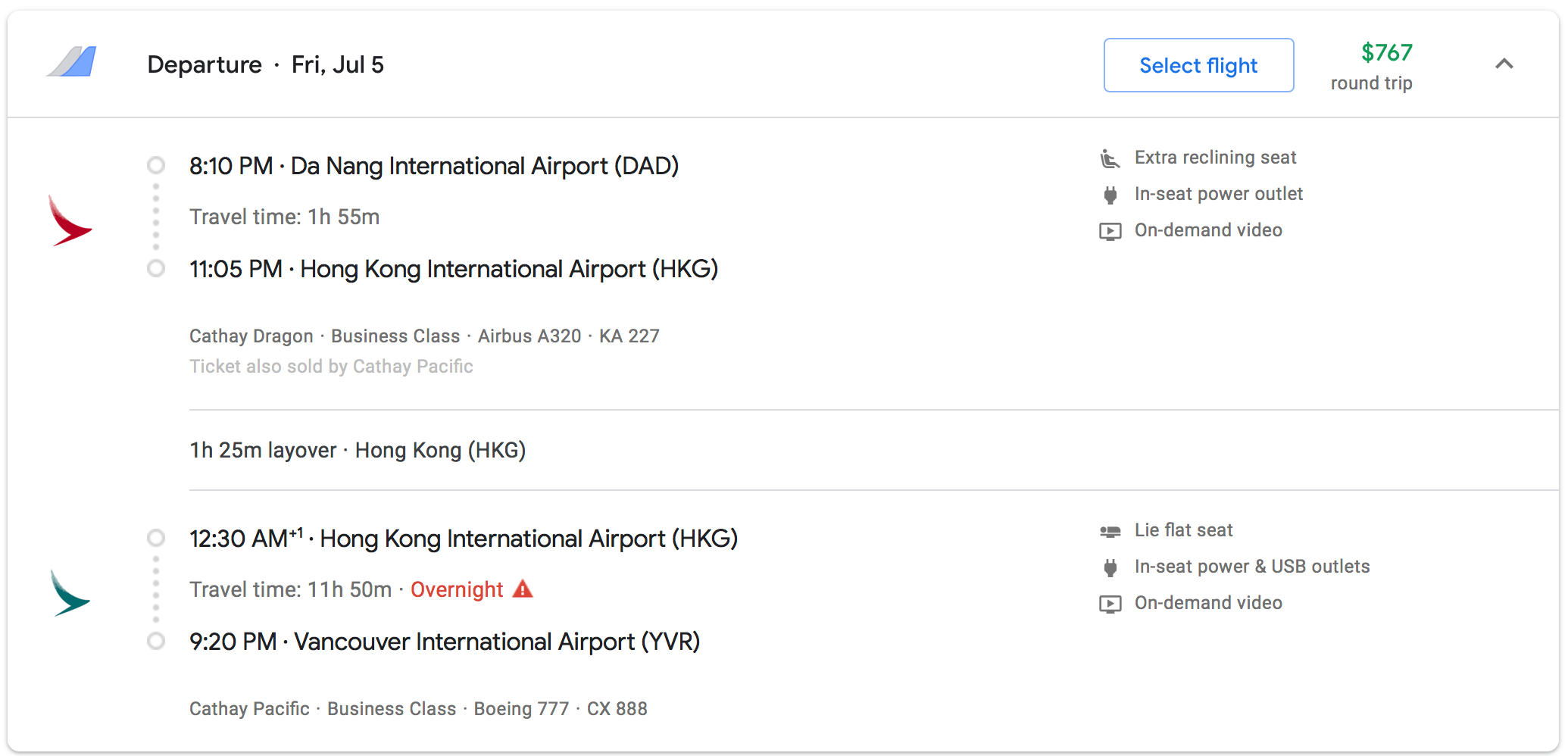The height and width of the screenshot is (756, 1568).
Task: Click the first flight's on-demand video icon
Action: [x=1110, y=231]
